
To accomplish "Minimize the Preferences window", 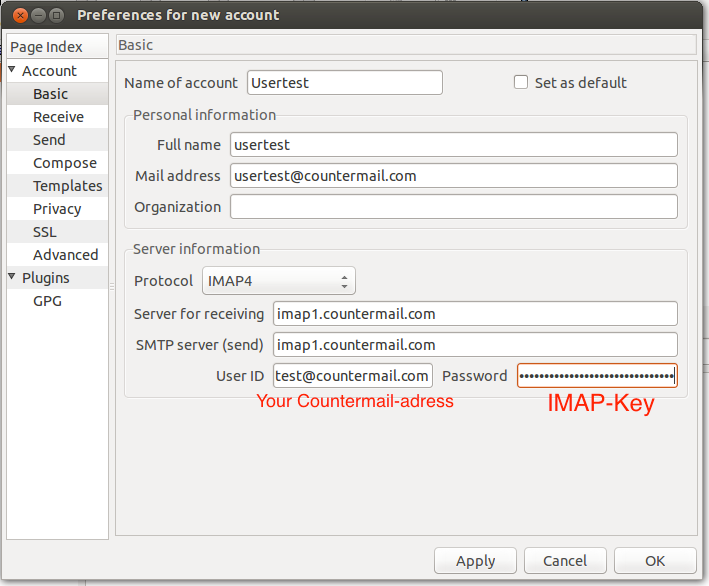I will click(38, 16).
